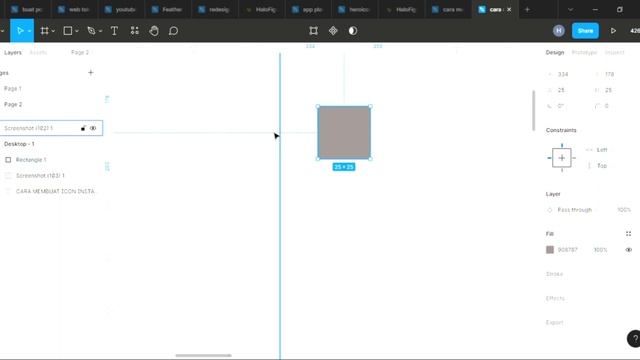Click the user avatar H

(559, 31)
